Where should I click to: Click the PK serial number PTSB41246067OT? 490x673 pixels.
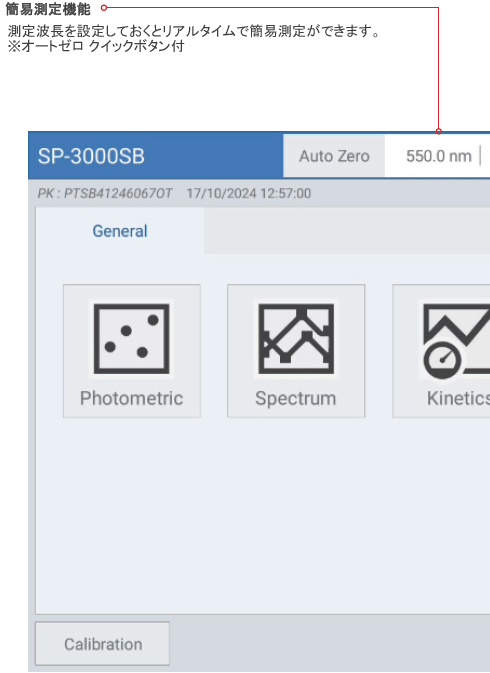[x=105, y=193]
